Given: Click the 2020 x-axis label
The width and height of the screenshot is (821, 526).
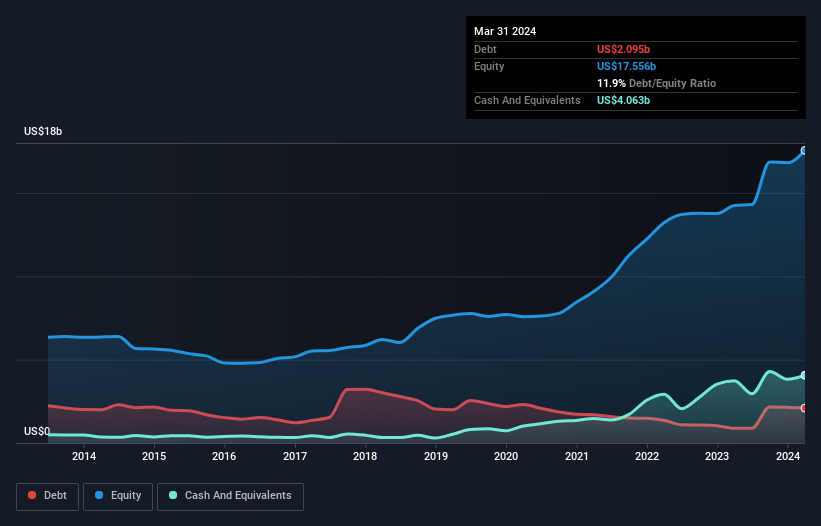Looking at the screenshot, I should [506, 456].
